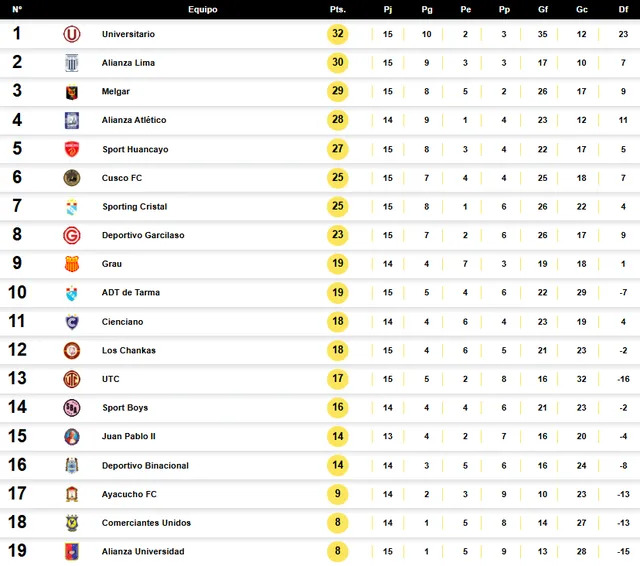Viewport: 640px width, 566px height.
Task: Click the Alianza Universidad crest
Action: [72, 551]
